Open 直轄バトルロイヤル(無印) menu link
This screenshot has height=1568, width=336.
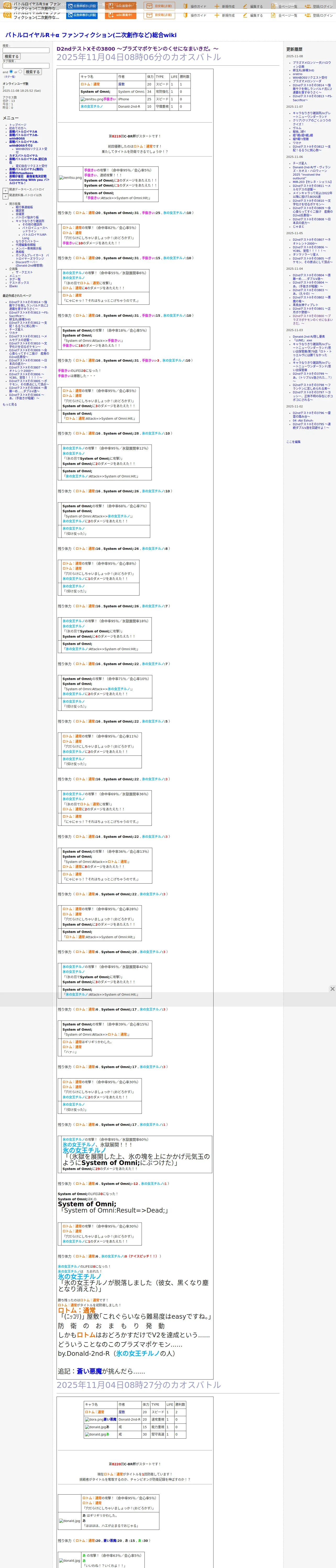(26, 169)
